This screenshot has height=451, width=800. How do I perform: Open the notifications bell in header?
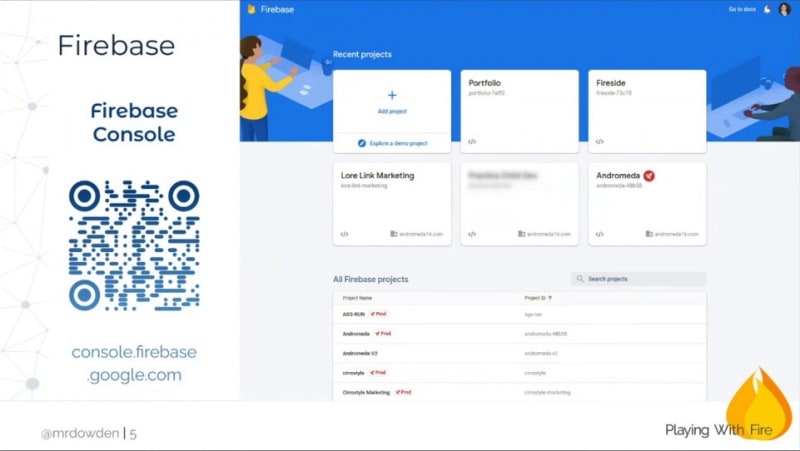(767, 9)
